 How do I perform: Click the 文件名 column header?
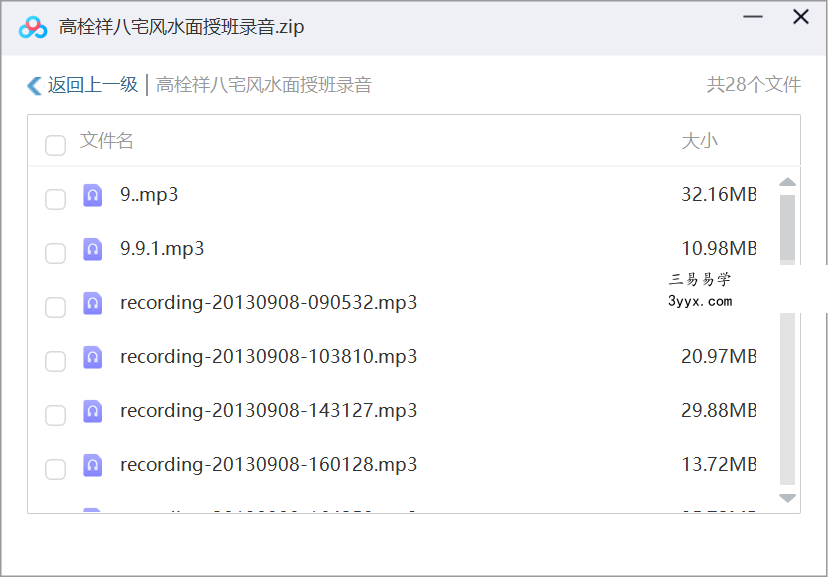[106, 140]
